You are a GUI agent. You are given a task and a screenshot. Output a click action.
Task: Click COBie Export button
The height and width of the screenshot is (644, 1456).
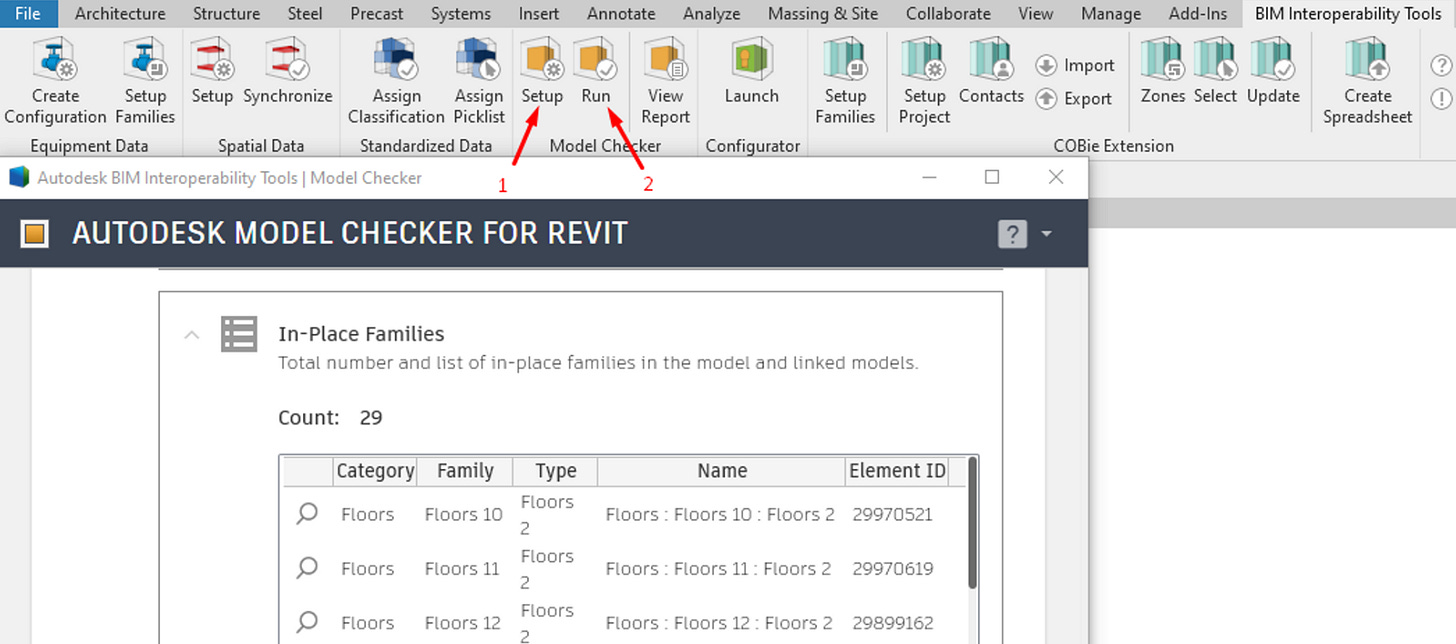tap(1074, 98)
